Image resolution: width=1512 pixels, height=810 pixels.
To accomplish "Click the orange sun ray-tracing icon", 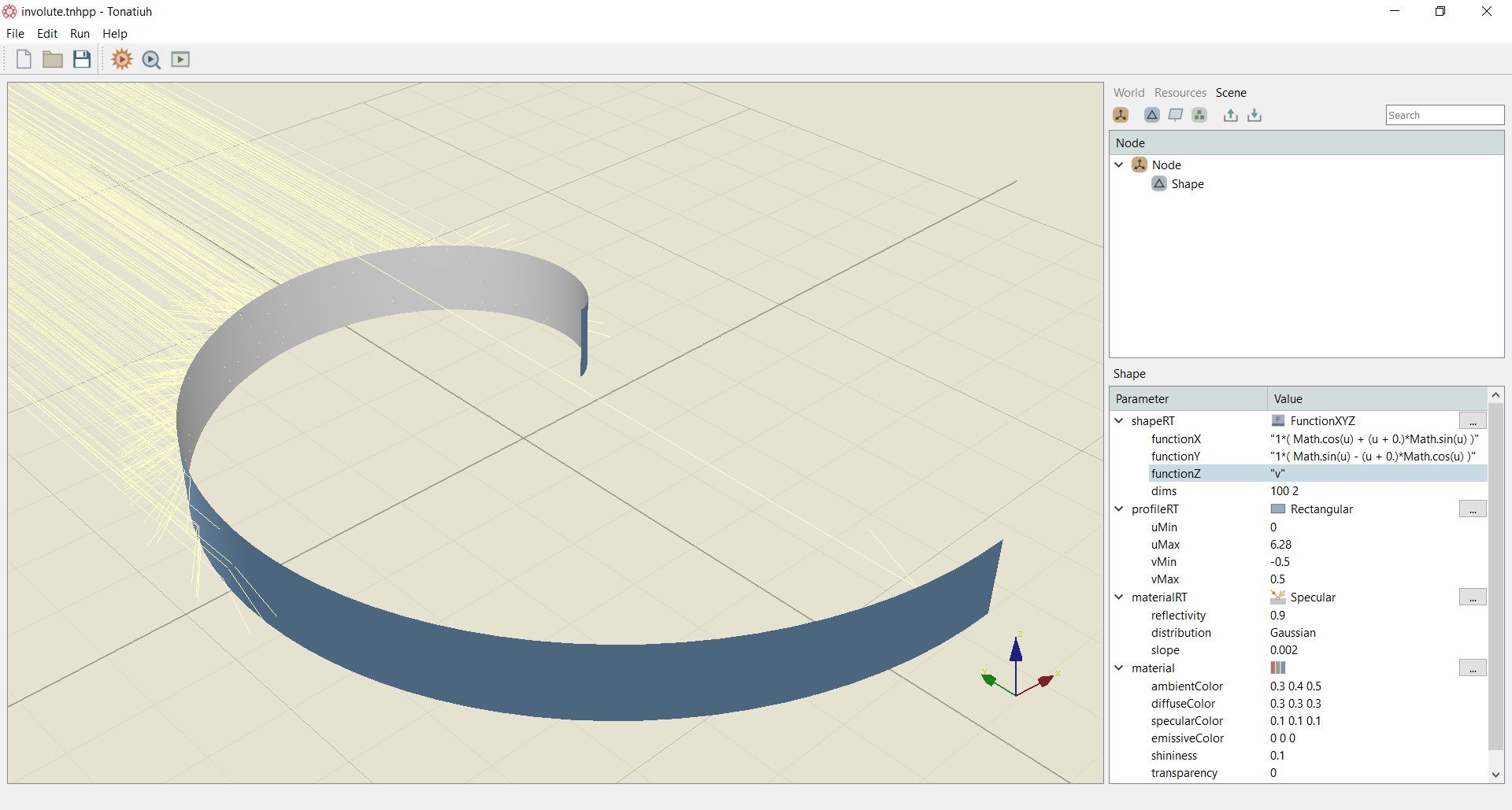I will click(x=122, y=59).
